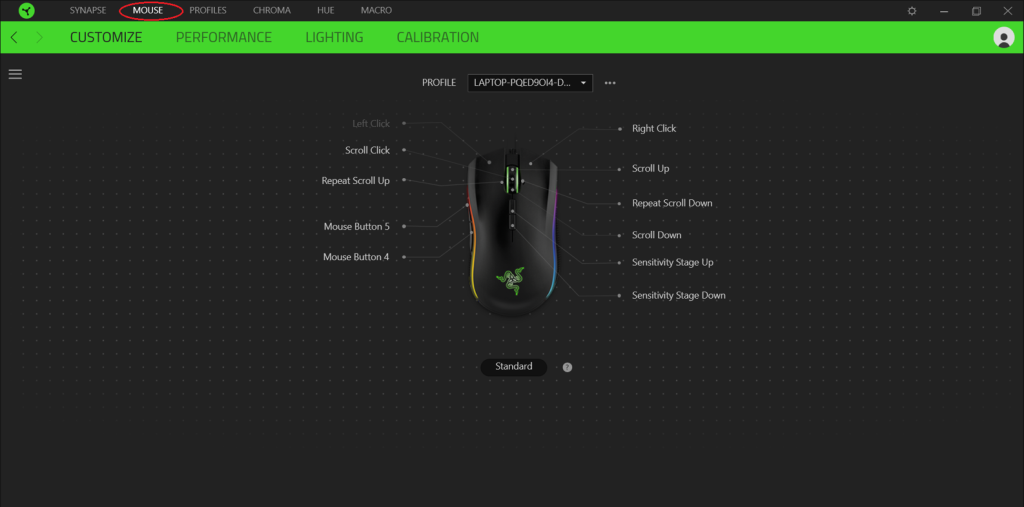The width and height of the screenshot is (1024, 507).
Task: Switch to the Lighting tab
Action: pyautogui.click(x=334, y=38)
